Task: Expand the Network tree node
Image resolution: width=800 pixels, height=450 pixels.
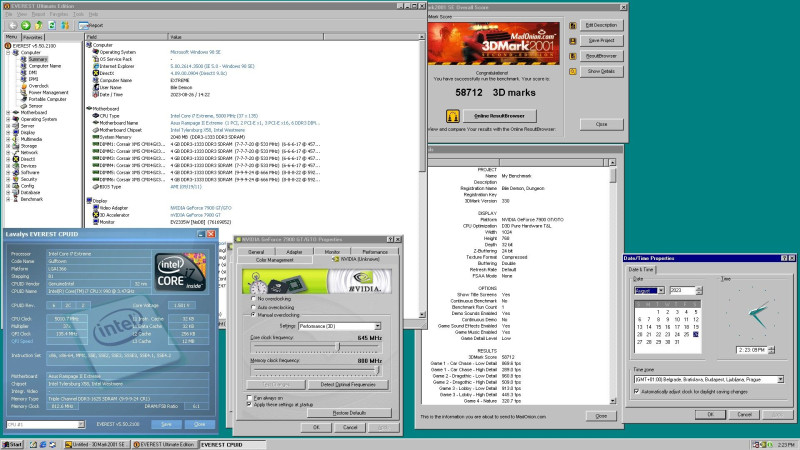Action: tap(8, 152)
